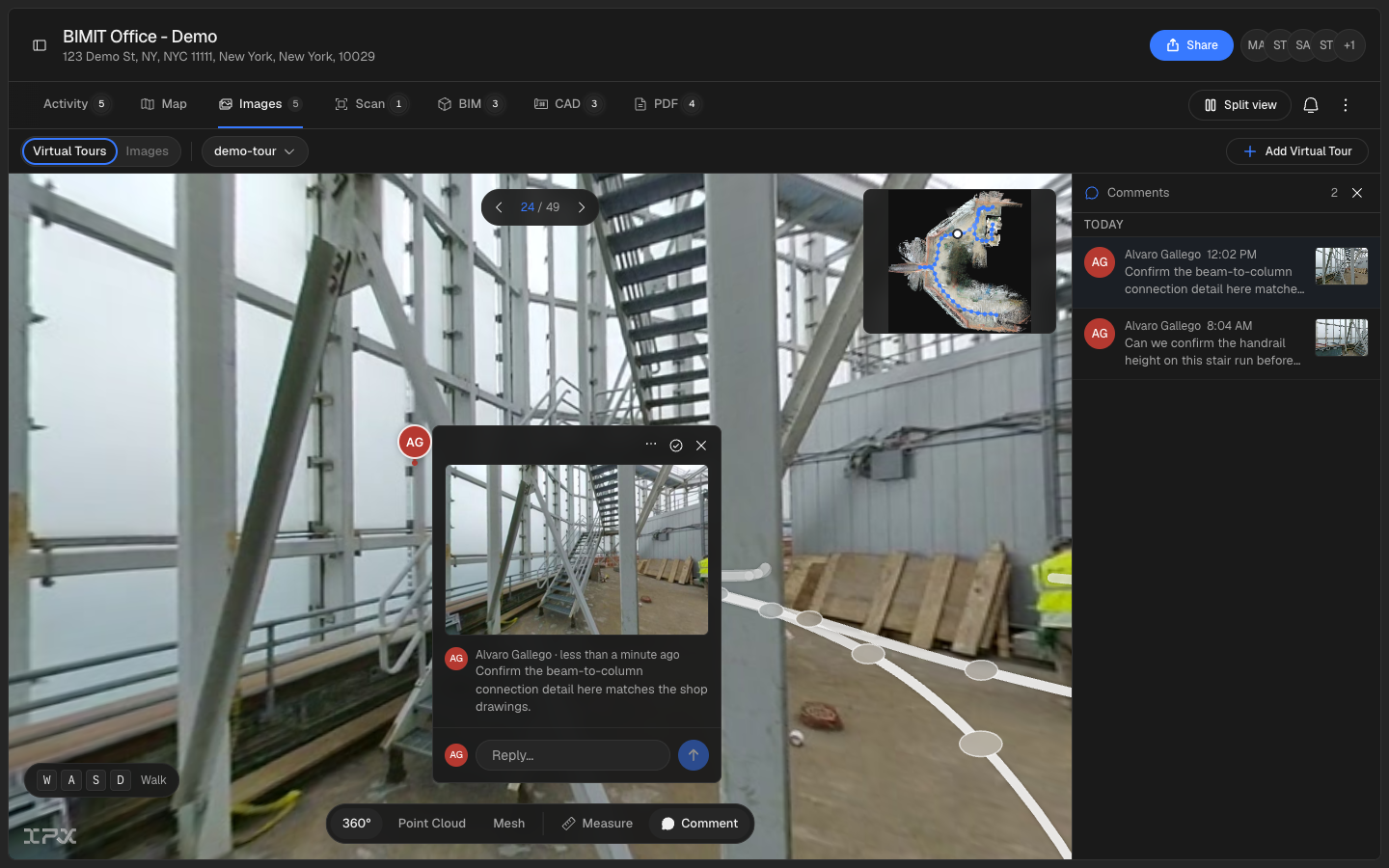Click the Add Virtual Tour button

click(1297, 151)
